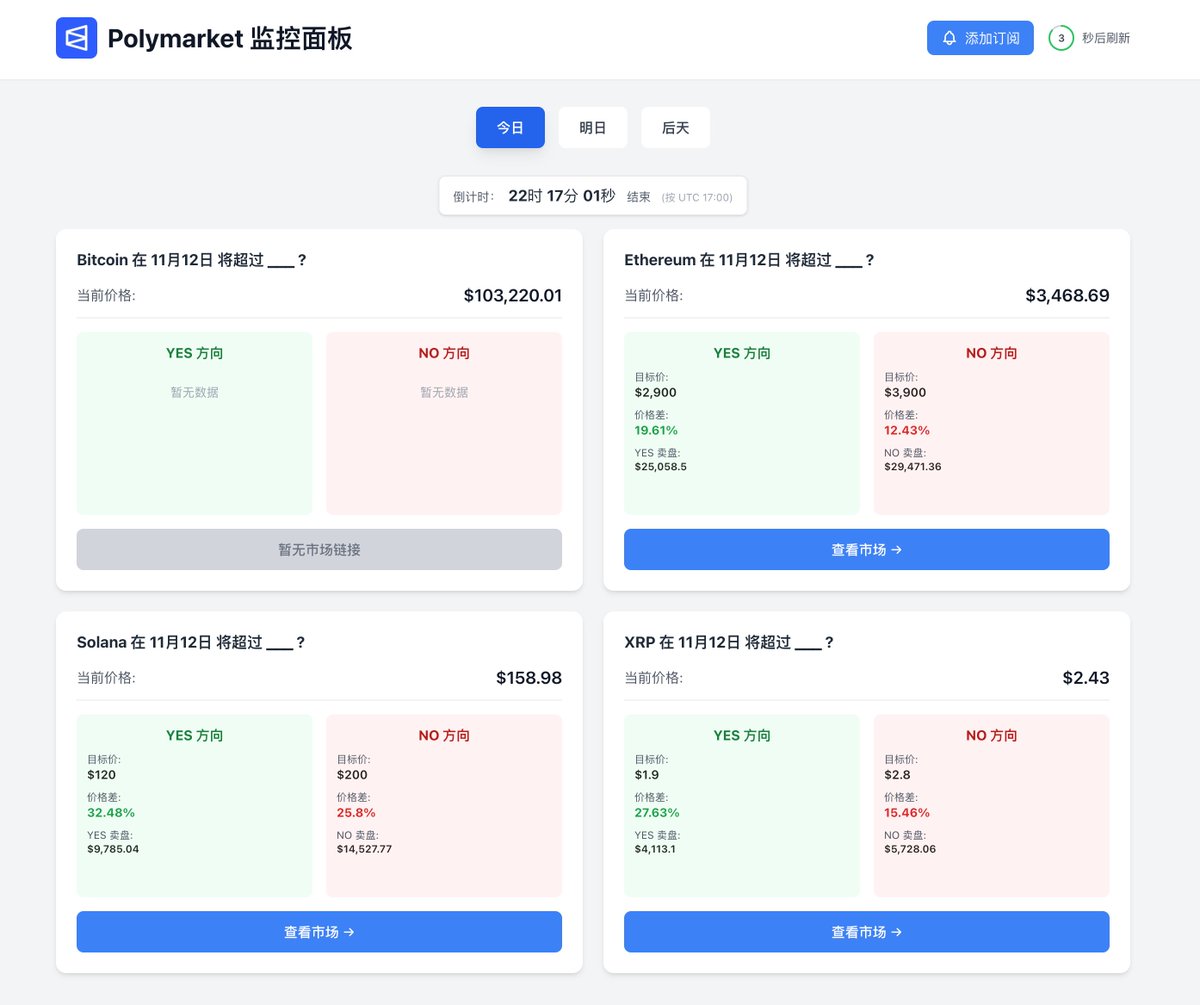Click 暂无数据 in Bitcoin YES panel
1200x1005 pixels.
coord(194,392)
